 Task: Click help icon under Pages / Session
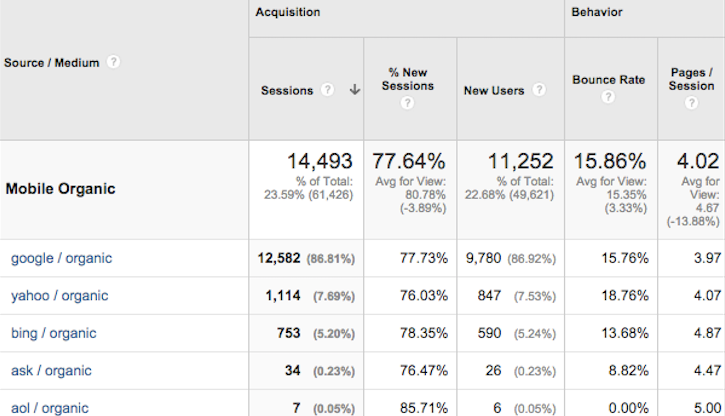pyautogui.click(x=691, y=103)
